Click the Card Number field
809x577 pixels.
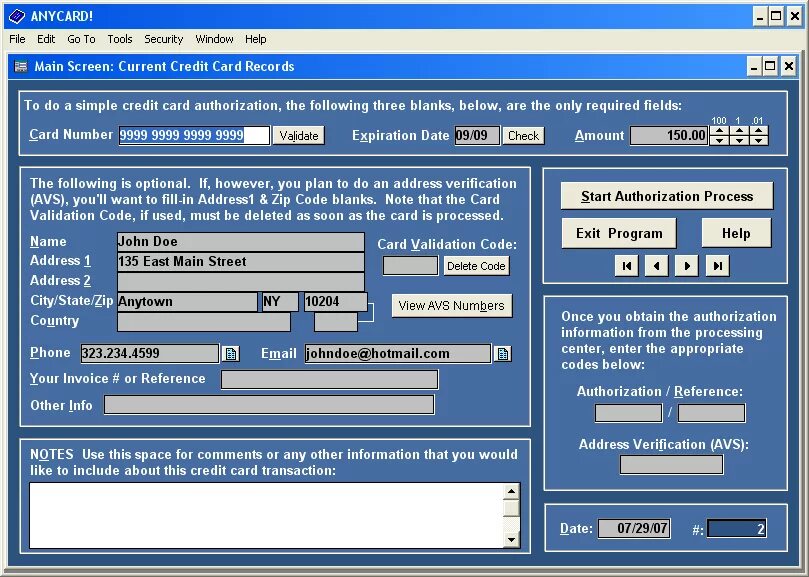click(194, 135)
